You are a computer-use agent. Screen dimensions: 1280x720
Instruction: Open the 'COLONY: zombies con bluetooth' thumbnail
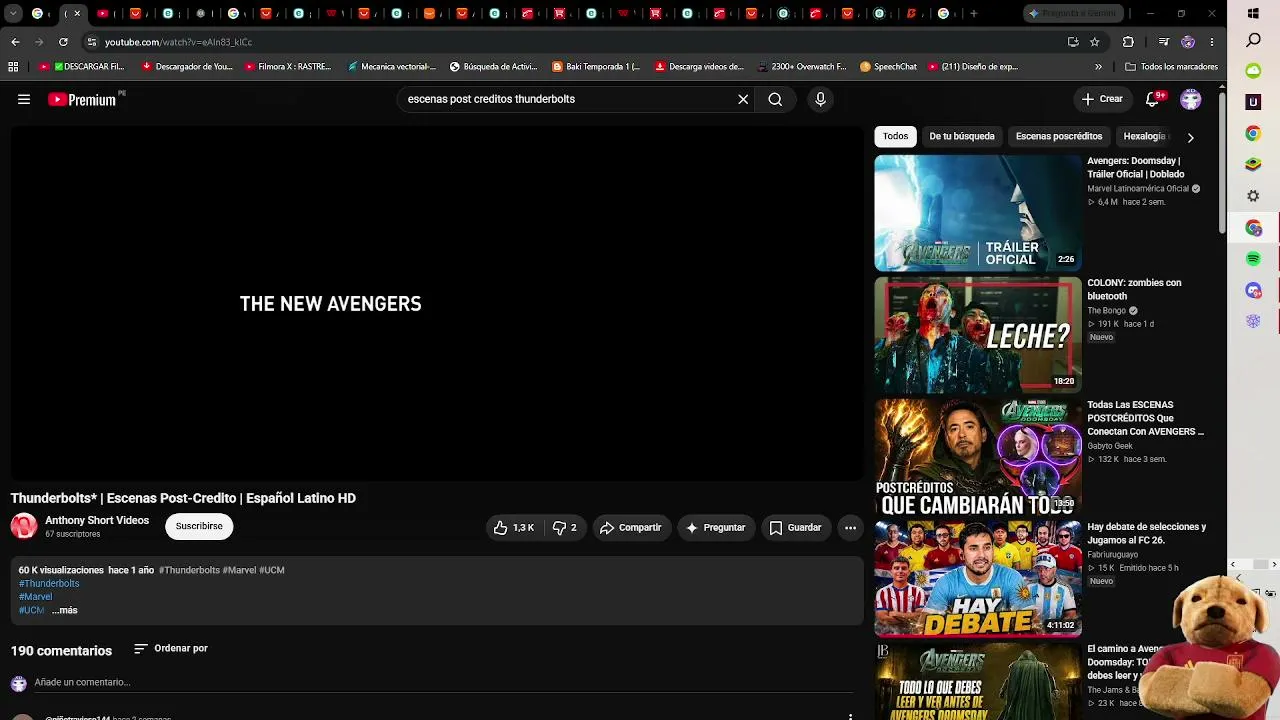click(978, 335)
